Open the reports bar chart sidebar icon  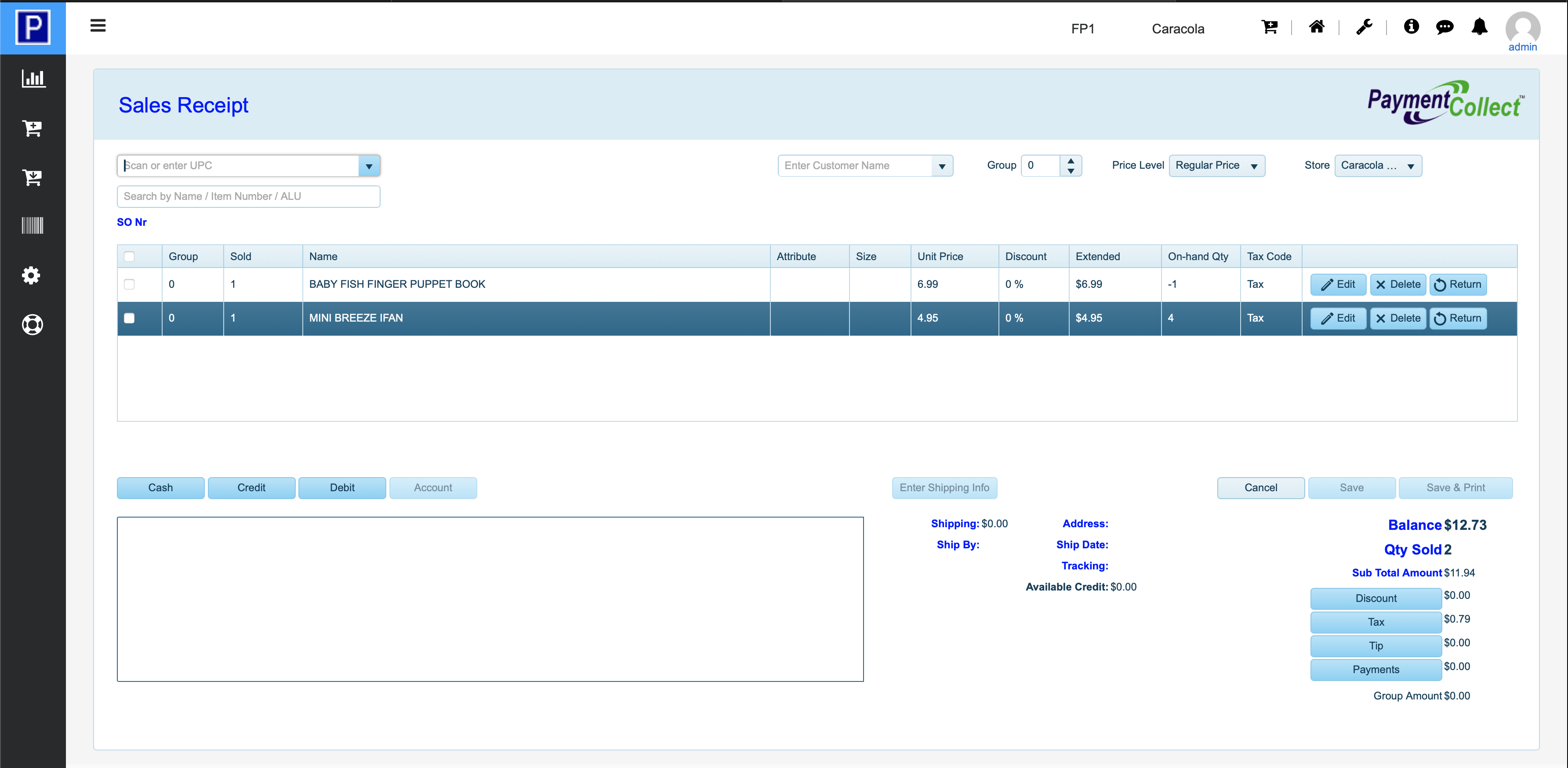coord(33,79)
